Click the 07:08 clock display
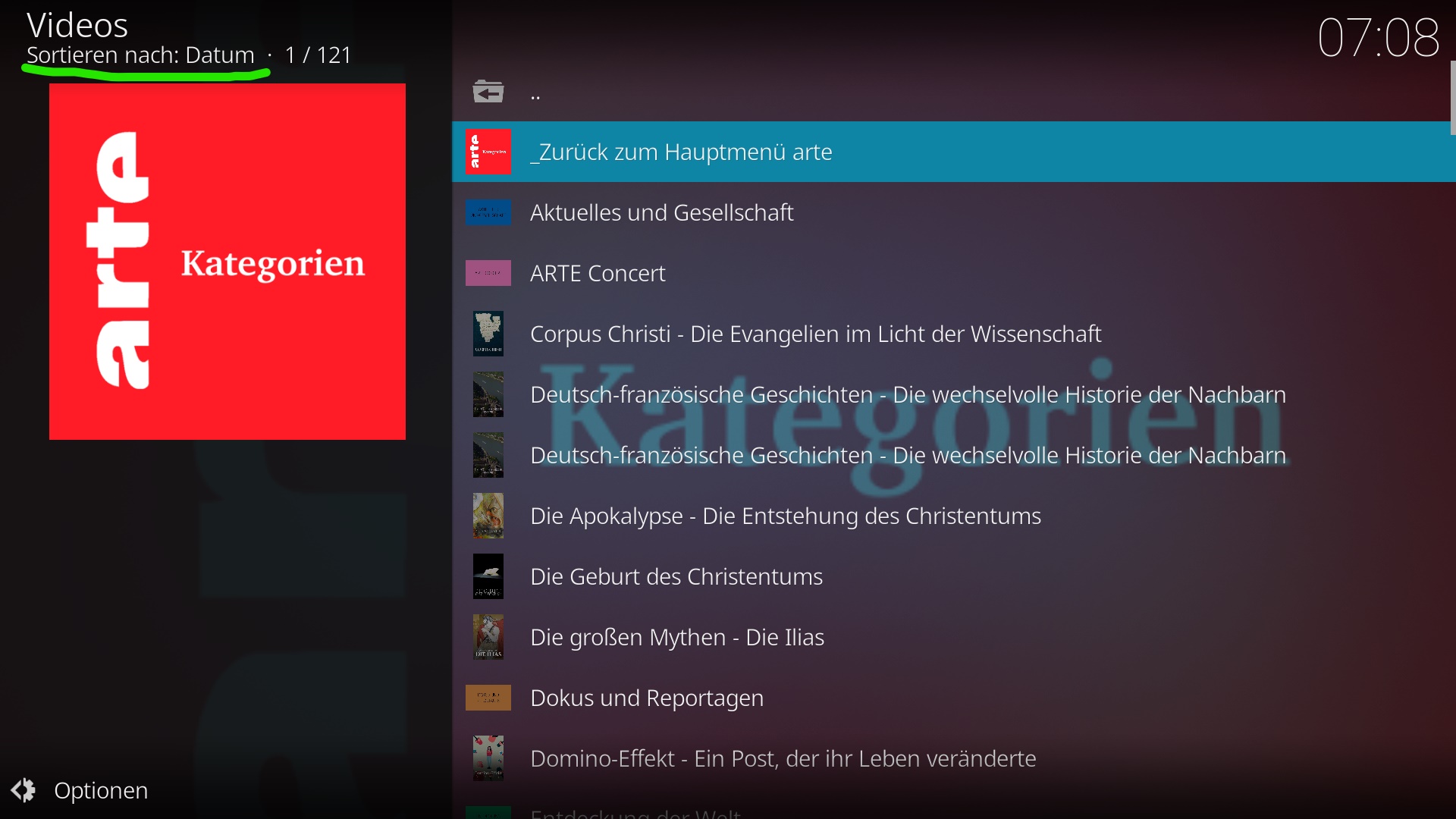Screen dimensions: 1456x819 [x=1378, y=37]
